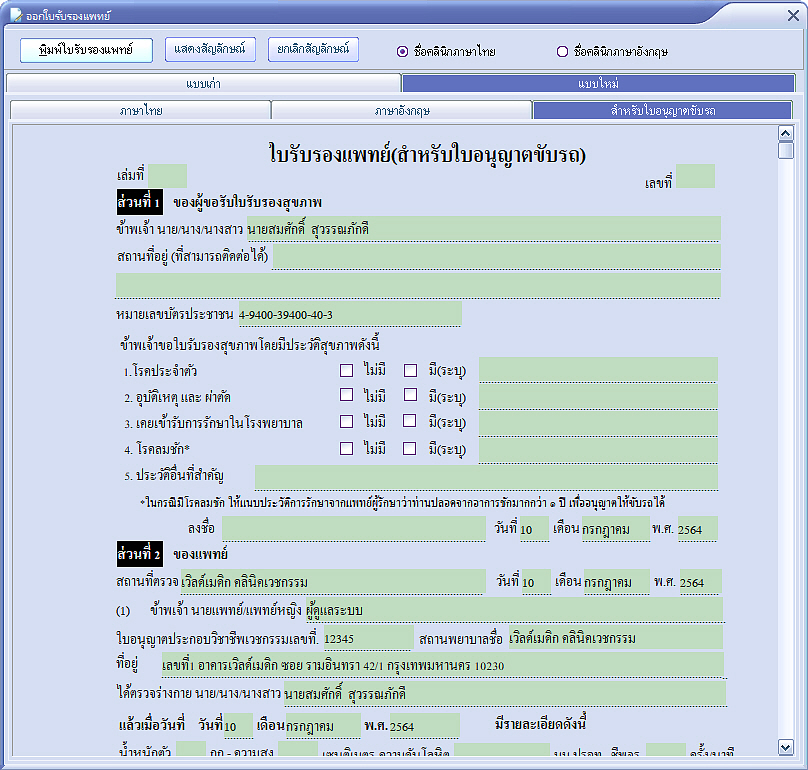The height and width of the screenshot is (770, 808).
Task: Switch to the แบบเก่า tab
Action: (x=204, y=83)
